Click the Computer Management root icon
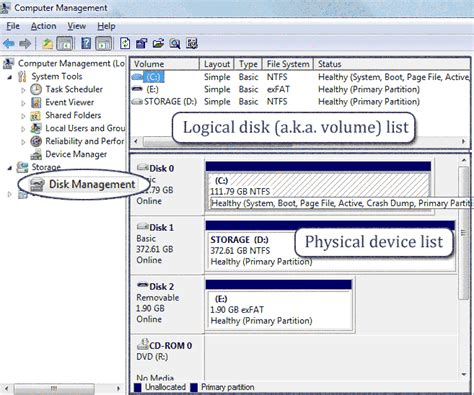 (x=8, y=63)
